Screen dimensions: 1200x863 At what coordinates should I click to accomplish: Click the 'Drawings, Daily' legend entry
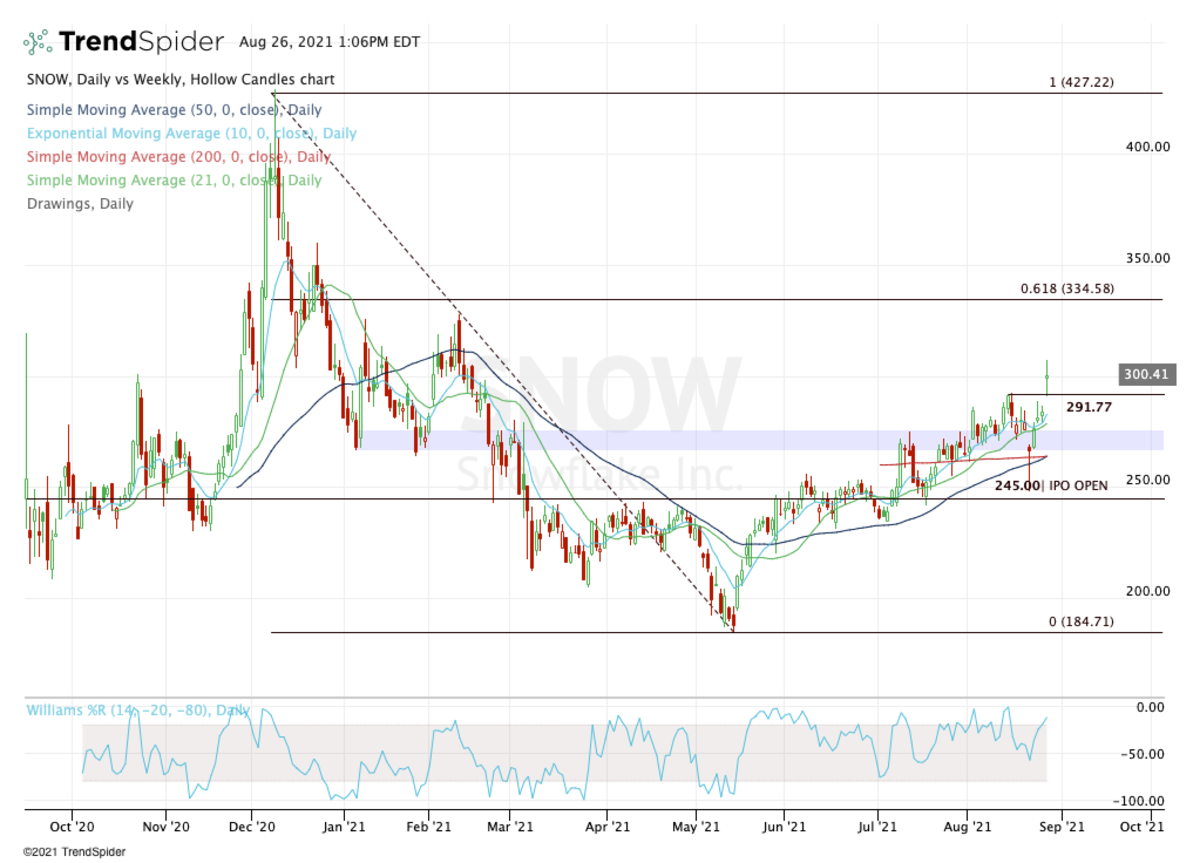(x=79, y=204)
